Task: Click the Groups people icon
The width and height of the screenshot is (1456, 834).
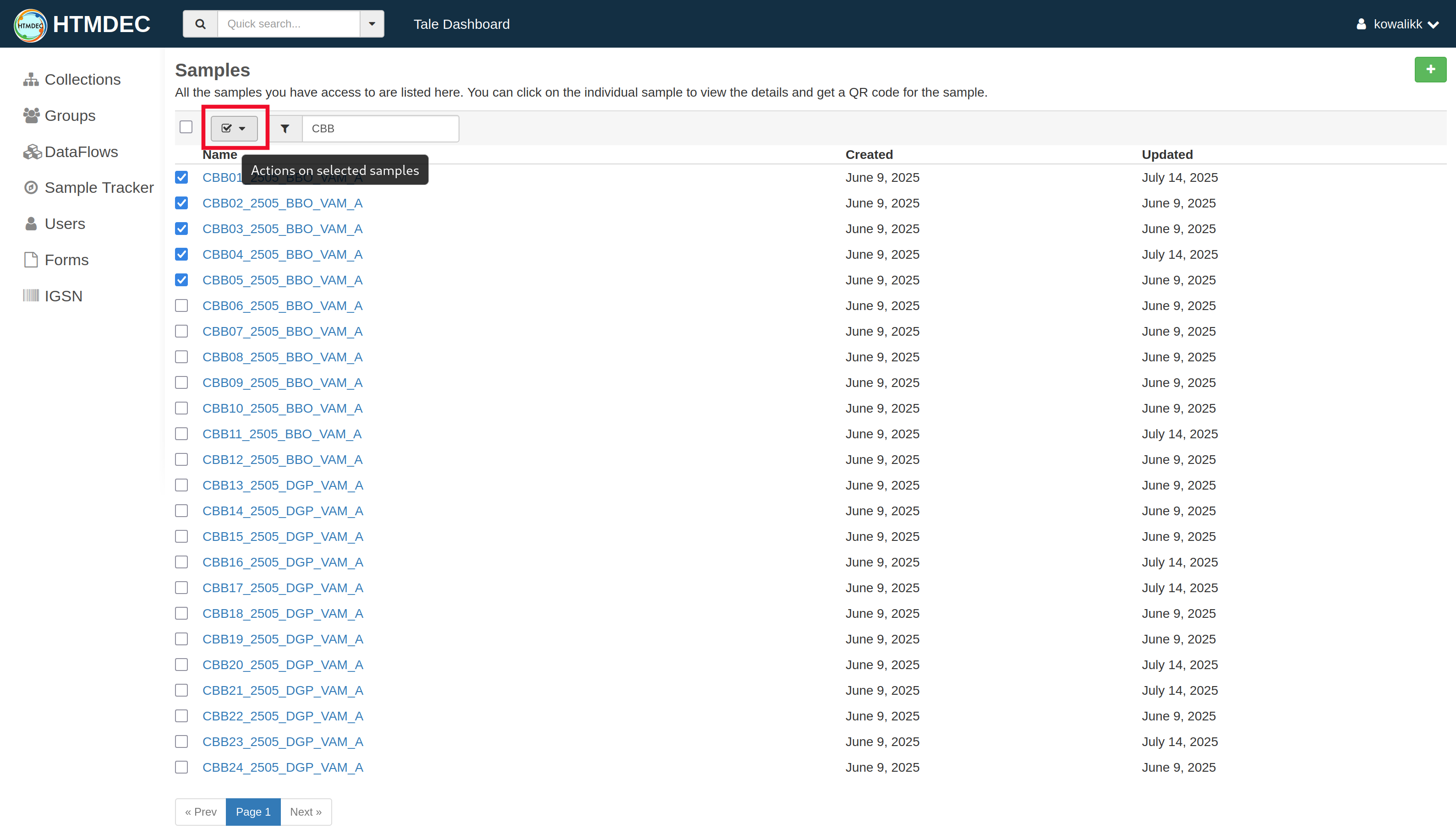Action: pos(31,115)
